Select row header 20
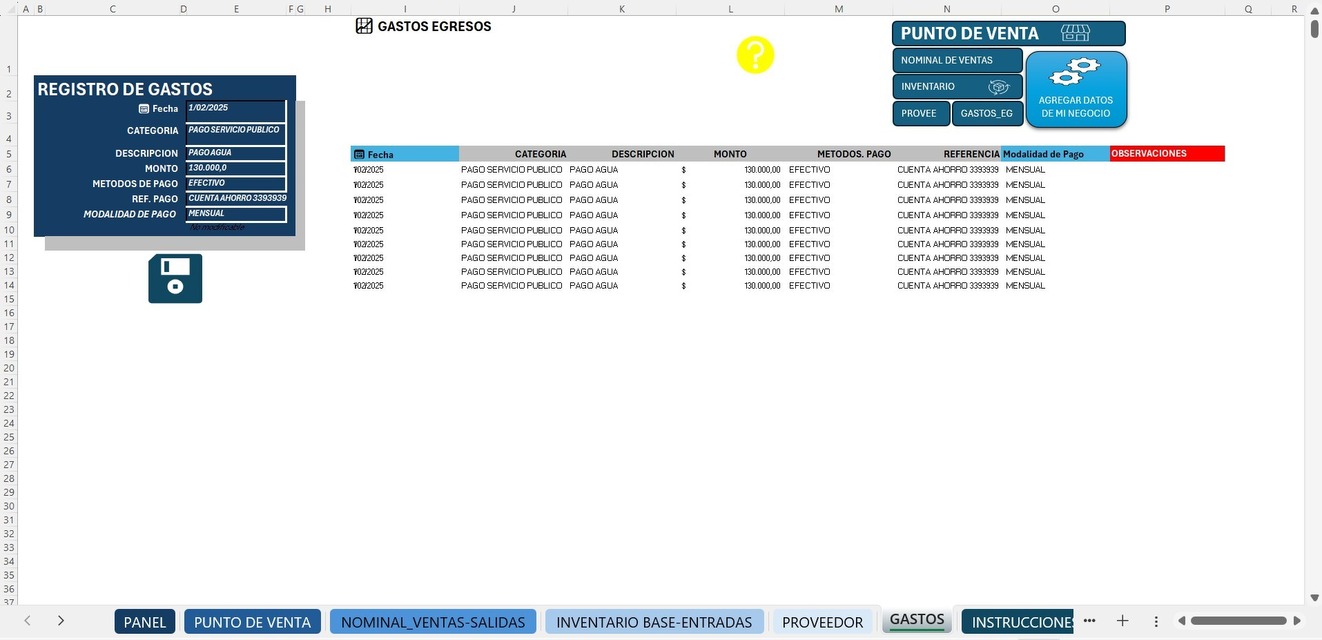This screenshot has width=1322, height=640. pyautogui.click(x=9, y=368)
